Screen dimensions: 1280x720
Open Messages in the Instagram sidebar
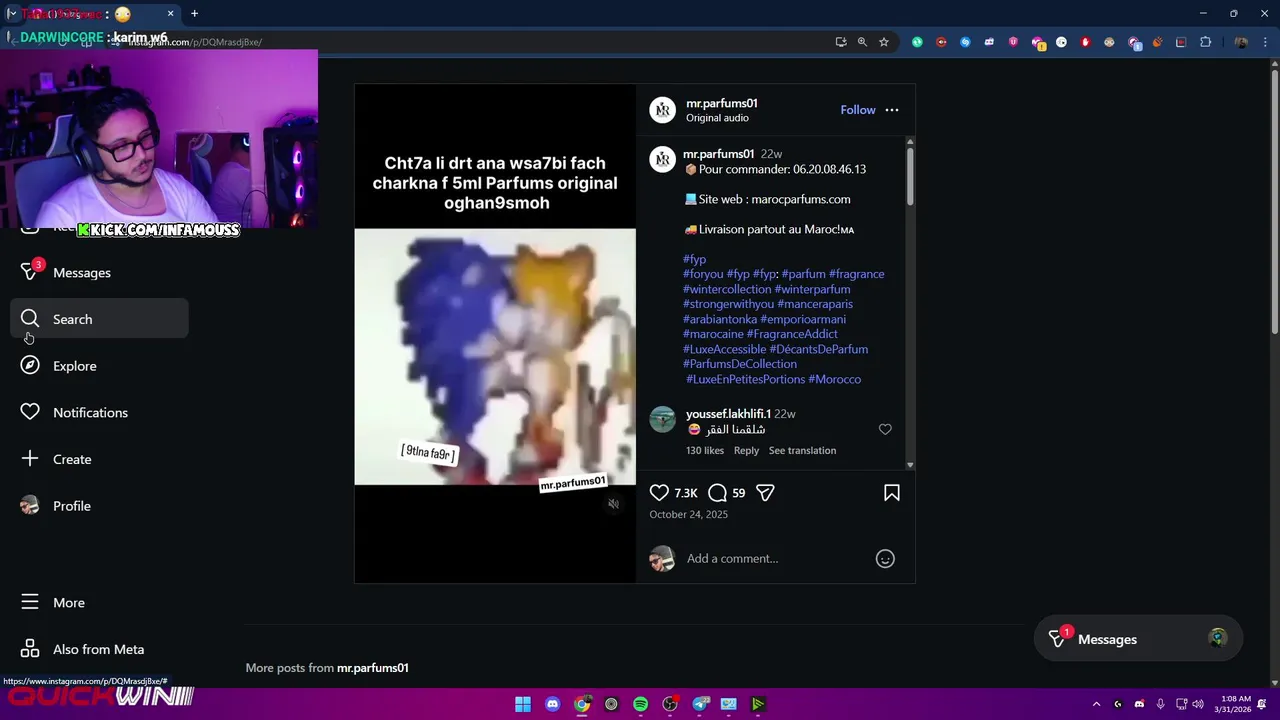click(98, 272)
